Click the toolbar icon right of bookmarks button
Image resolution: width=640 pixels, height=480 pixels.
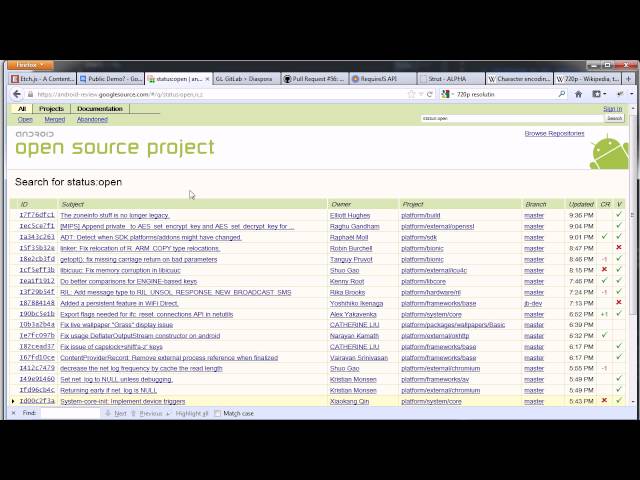(x=620, y=94)
